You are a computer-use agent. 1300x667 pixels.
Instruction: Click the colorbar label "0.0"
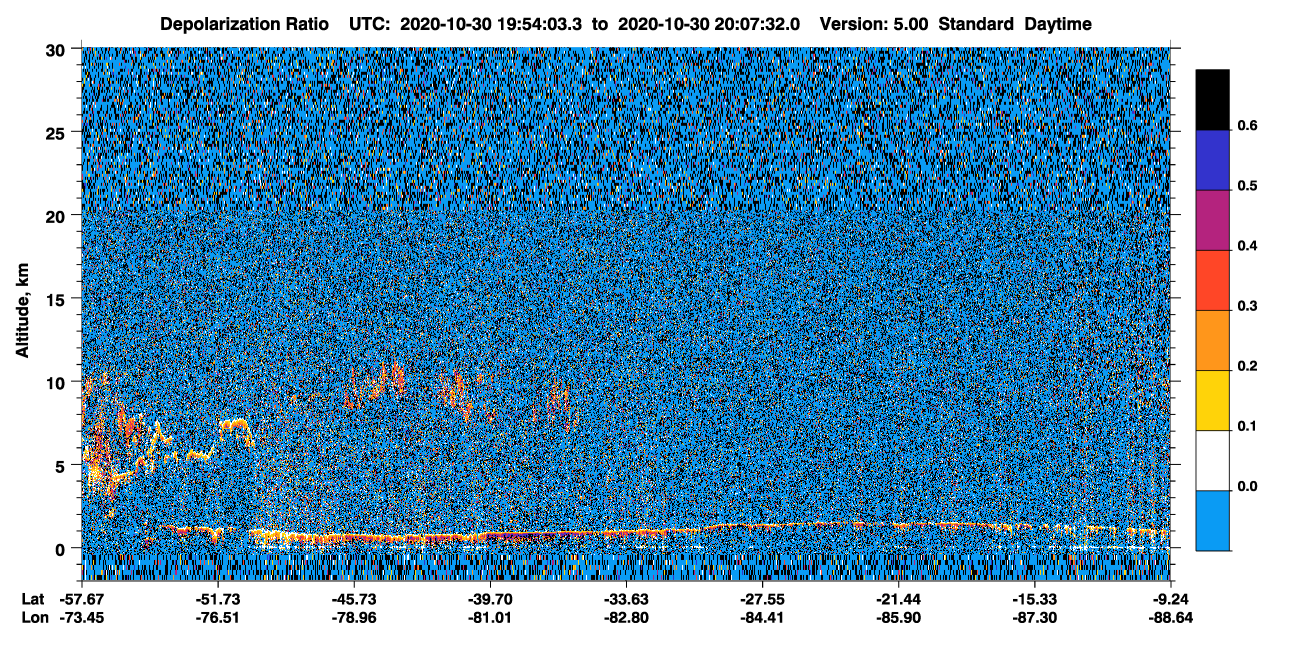coord(1246,486)
